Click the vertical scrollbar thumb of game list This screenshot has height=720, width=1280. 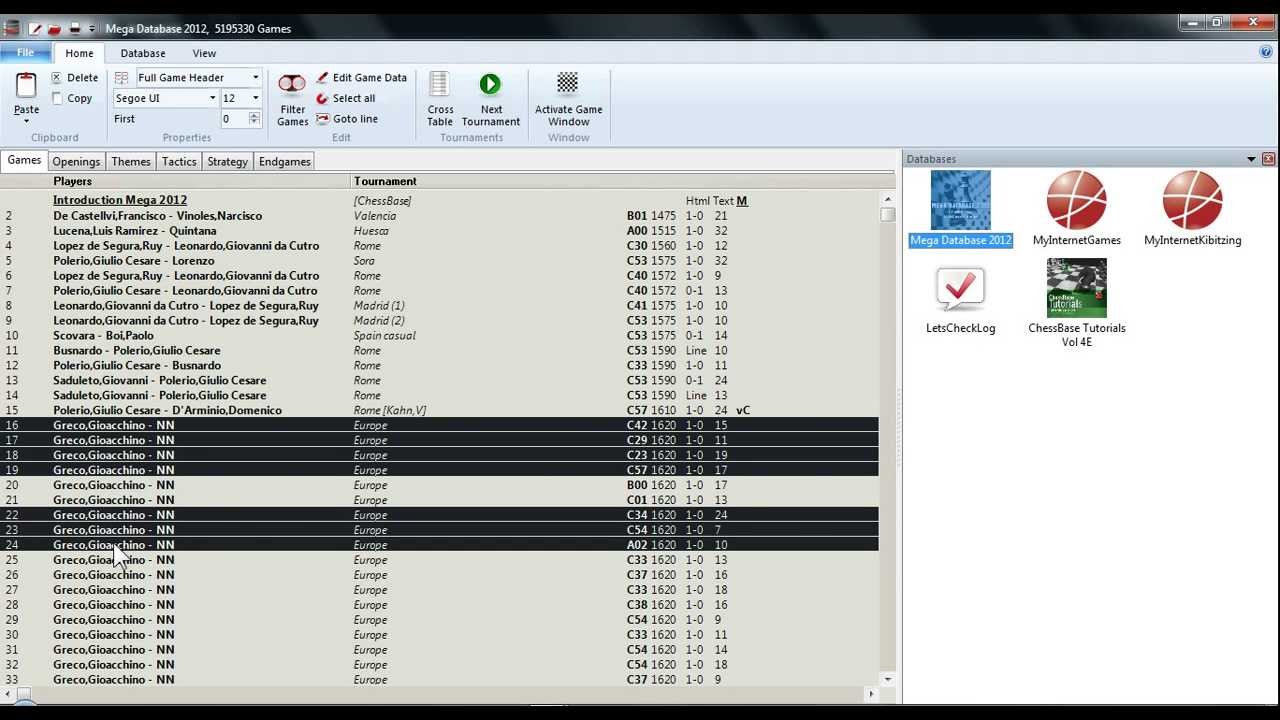(x=888, y=215)
